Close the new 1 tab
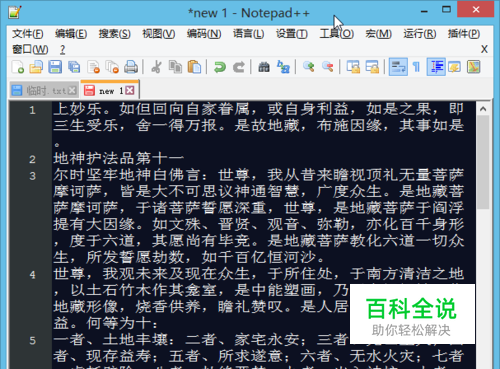 130,90
